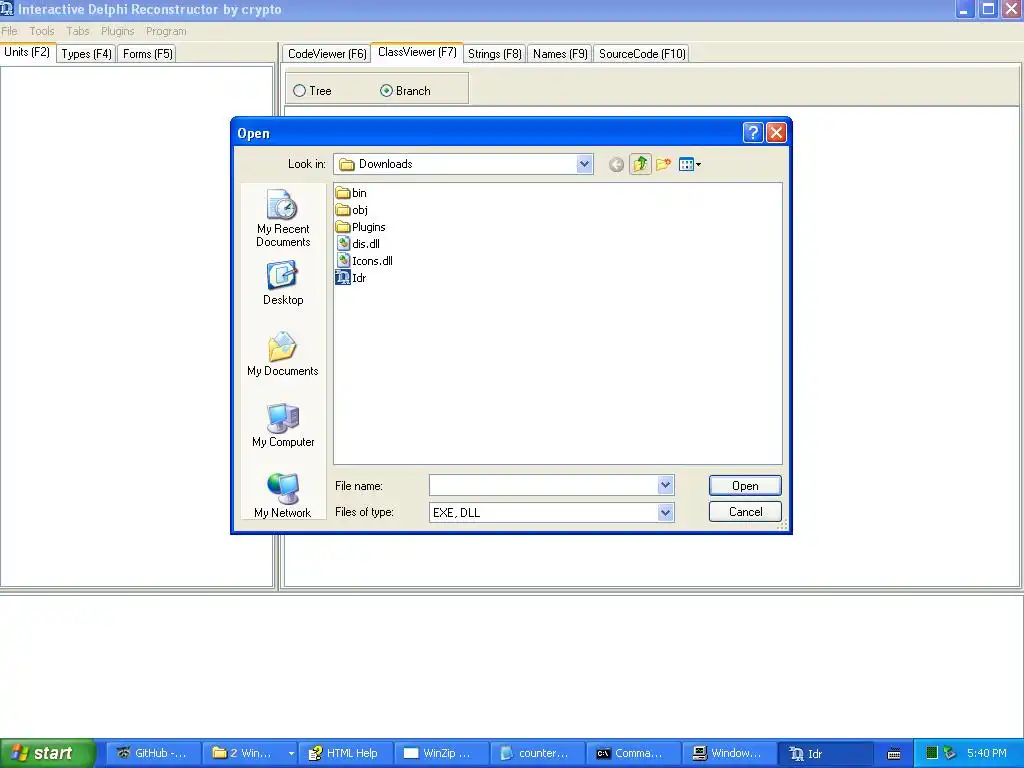Open the Tabs menu
Screen dimensions: 1024x768
click(x=78, y=31)
